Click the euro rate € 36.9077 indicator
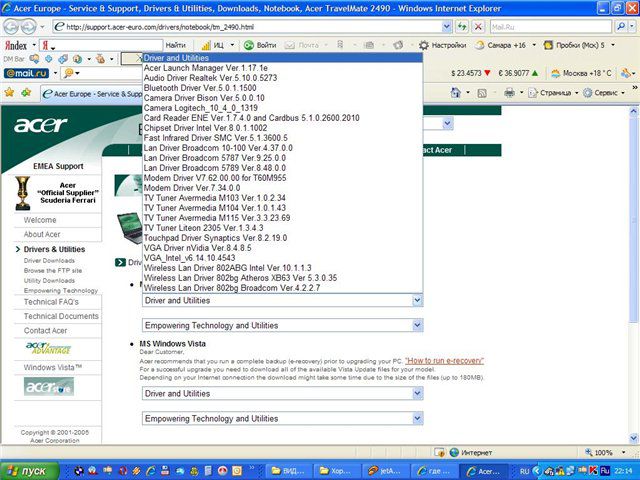The image size is (640, 480). pyautogui.click(x=518, y=73)
